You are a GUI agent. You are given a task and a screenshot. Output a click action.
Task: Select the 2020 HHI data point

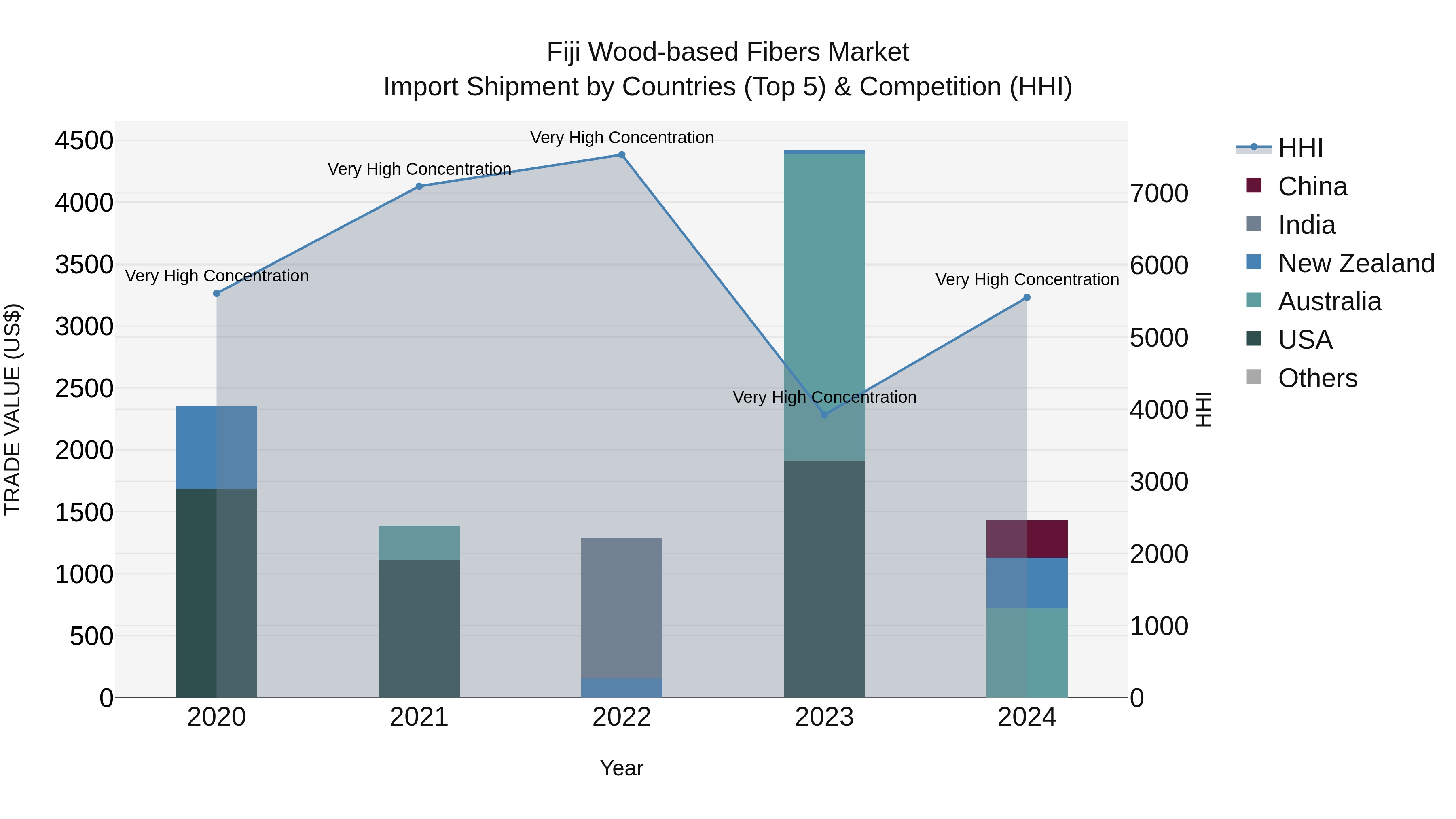pyautogui.click(x=216, y=293)
